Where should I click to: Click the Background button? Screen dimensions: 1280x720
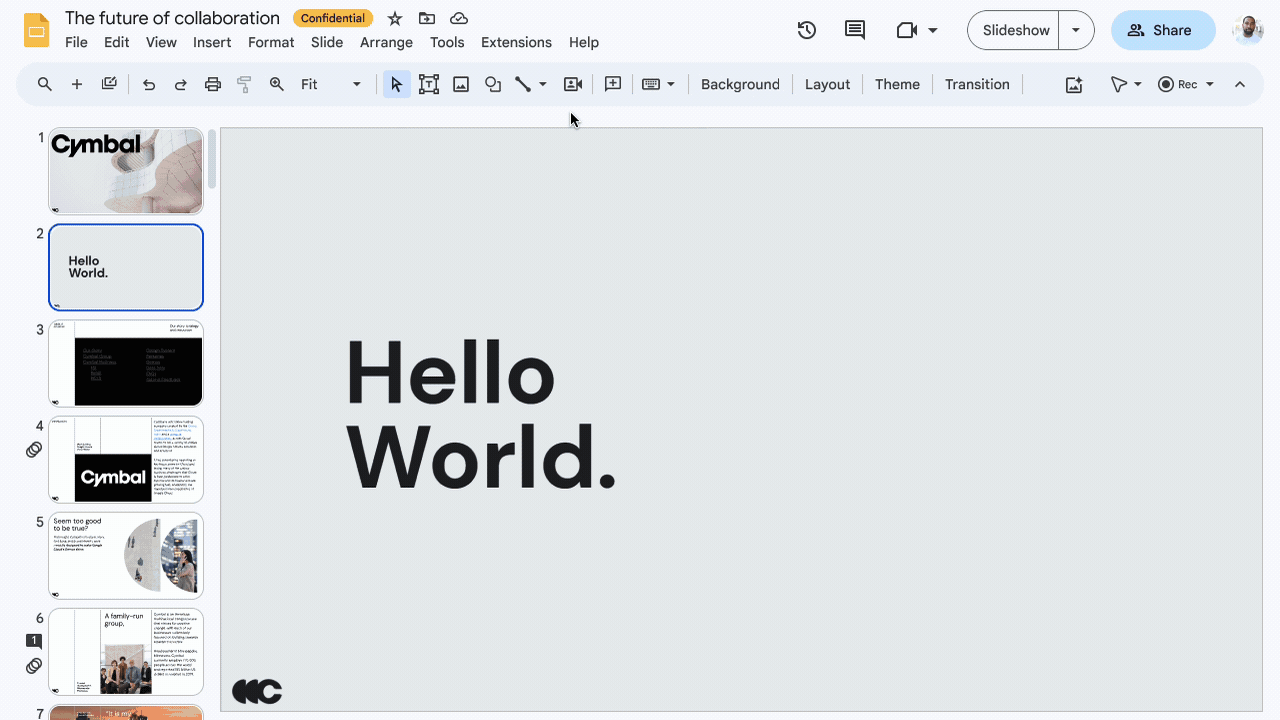[740, 84]
